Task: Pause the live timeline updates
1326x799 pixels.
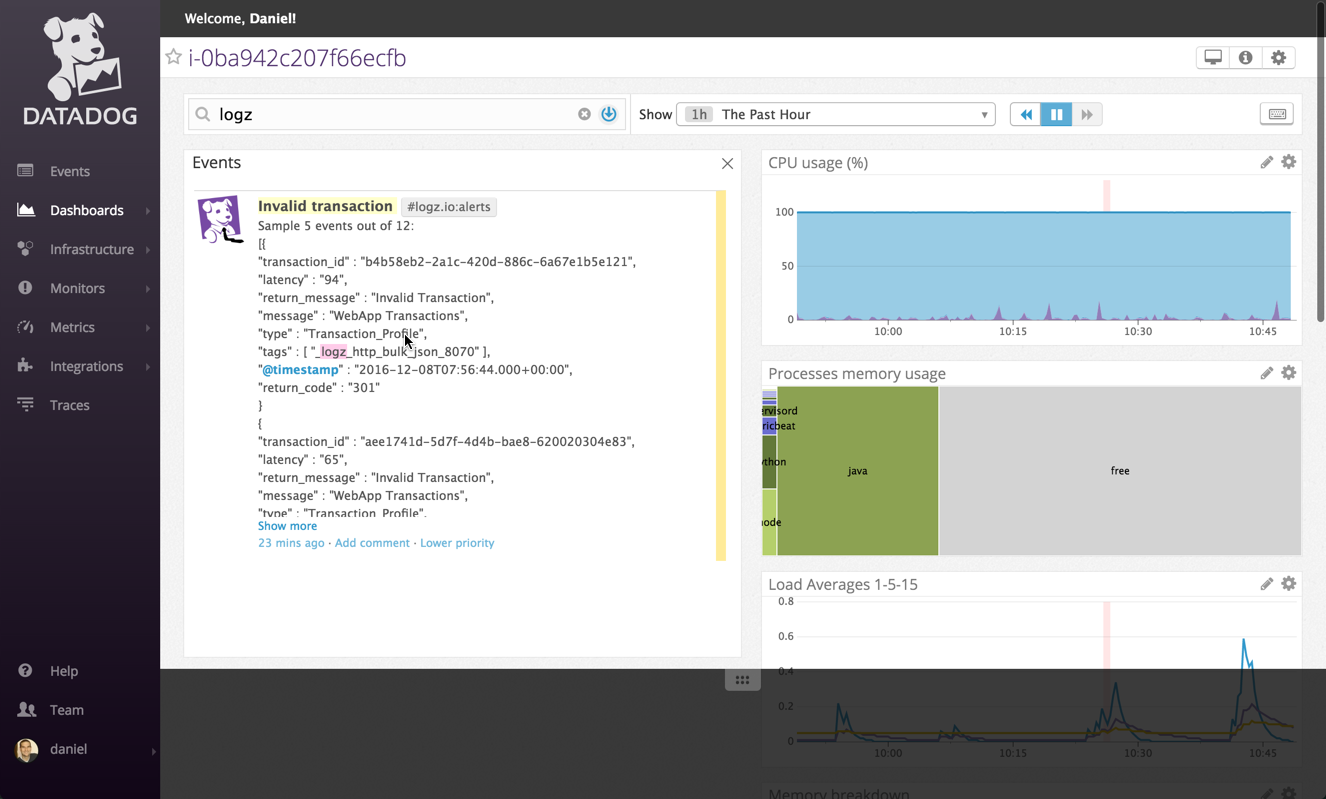Action: pyautogui.click(x=1056, y=114)
